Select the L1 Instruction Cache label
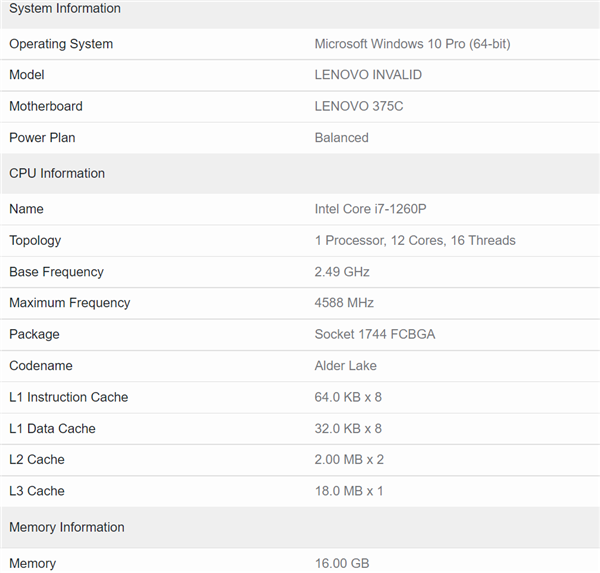600x573 pixels. 69,397
